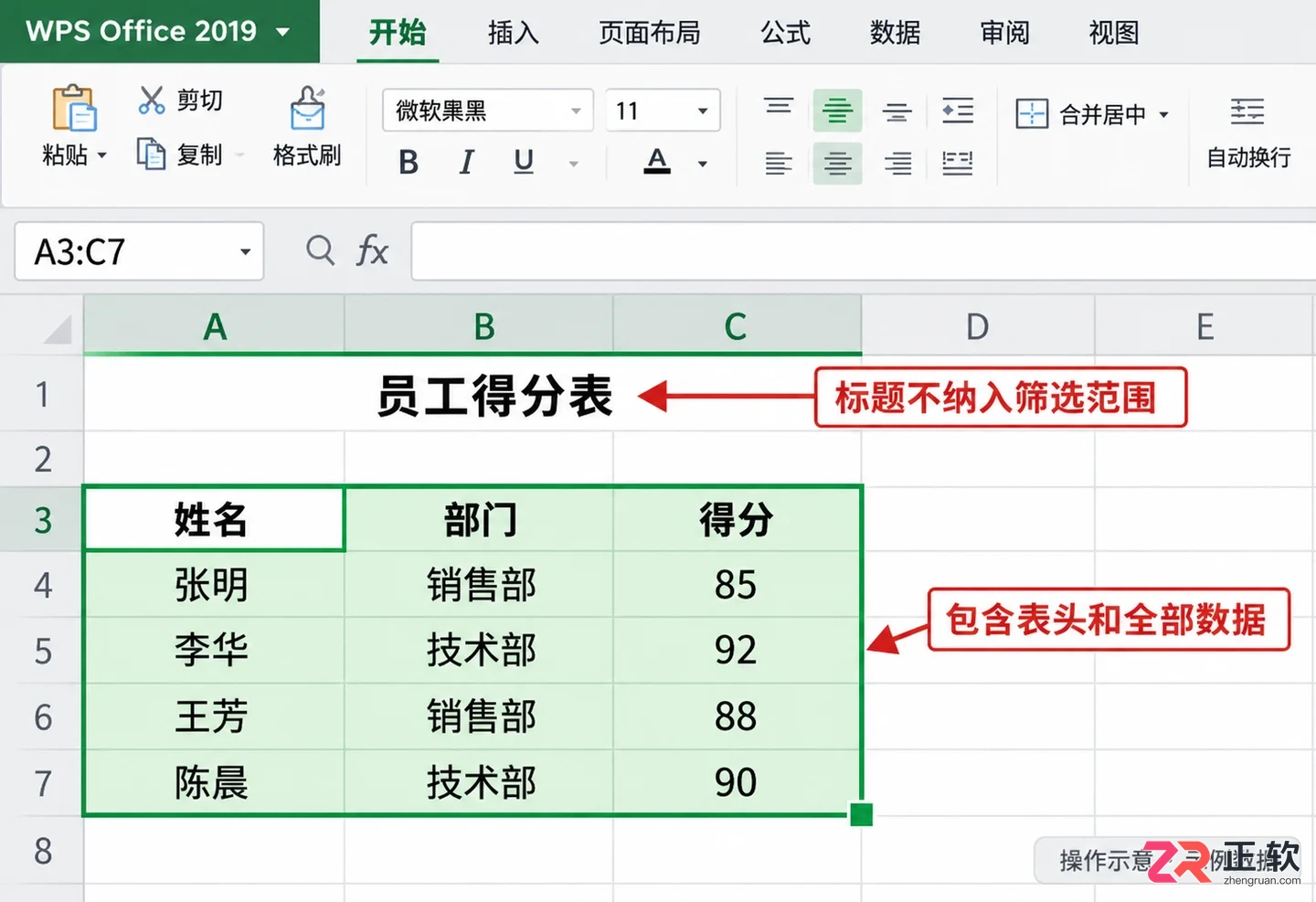
Task: Select row 8 header
Action: [x=42, y=851]
